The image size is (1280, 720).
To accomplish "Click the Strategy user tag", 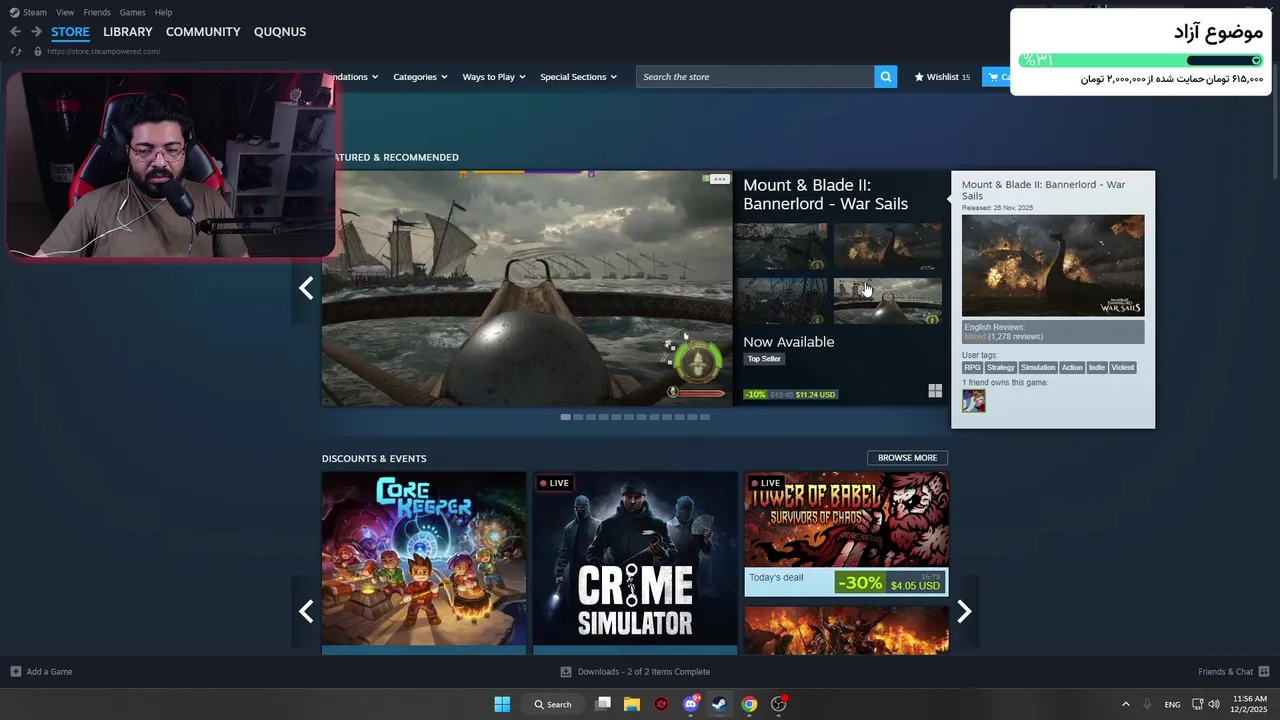I will [x=1000, y=367].
